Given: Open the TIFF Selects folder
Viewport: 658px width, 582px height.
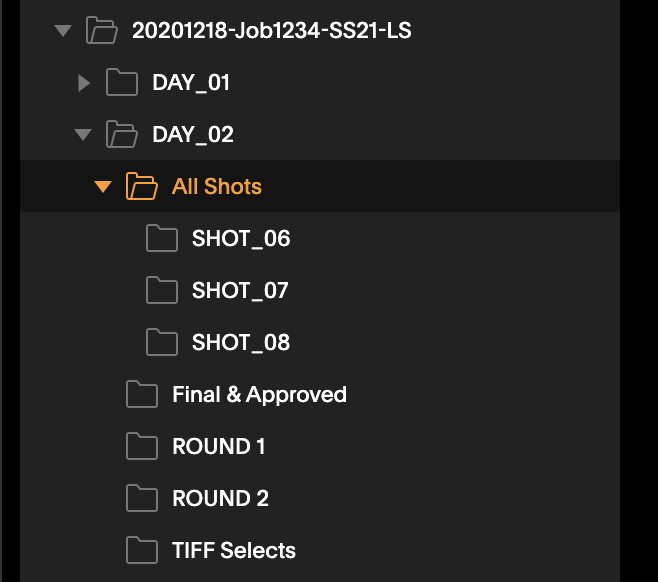Looking at the screenshot, I should coord(320,551).
